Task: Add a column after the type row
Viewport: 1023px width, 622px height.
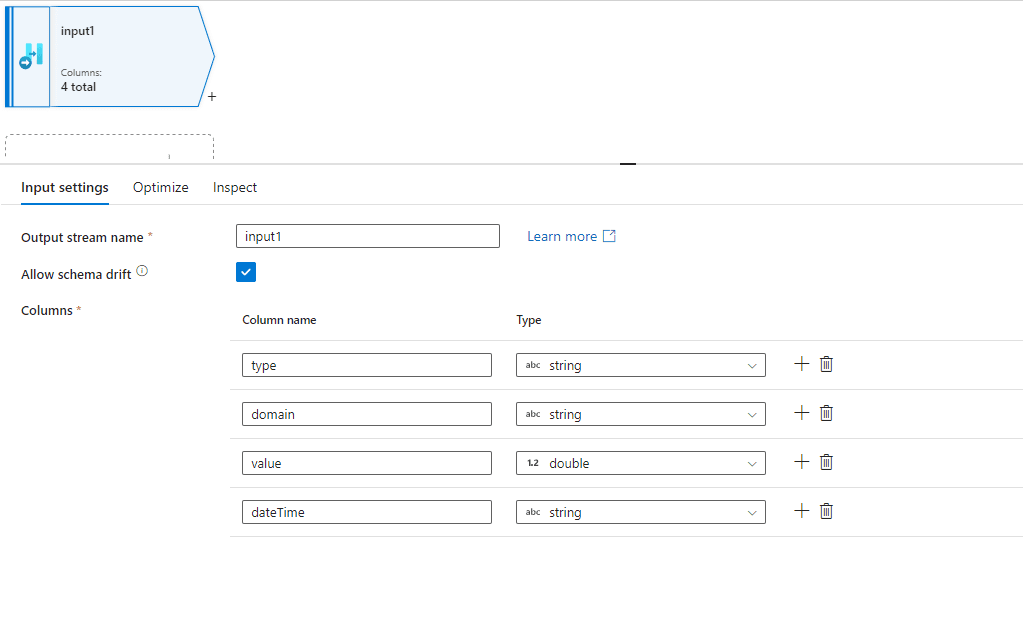Action: [801, 364]
